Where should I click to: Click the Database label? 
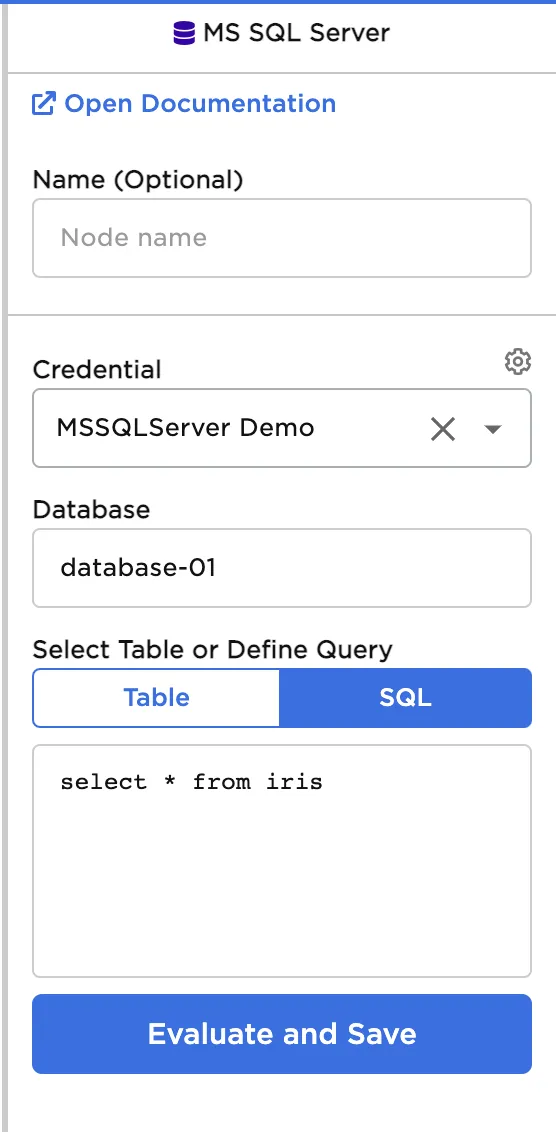point(91,510)
